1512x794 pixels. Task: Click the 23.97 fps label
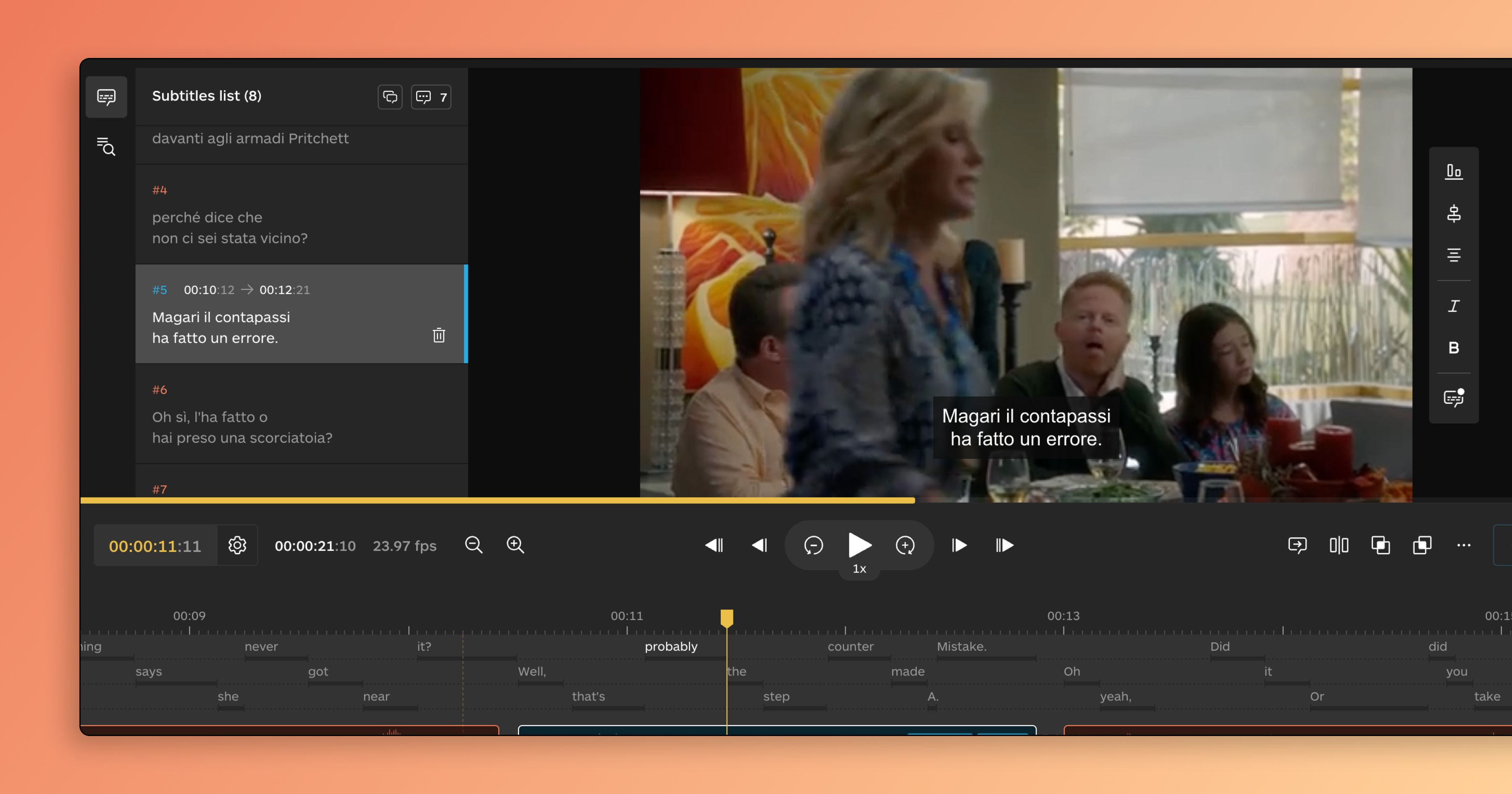pos(404,546)
